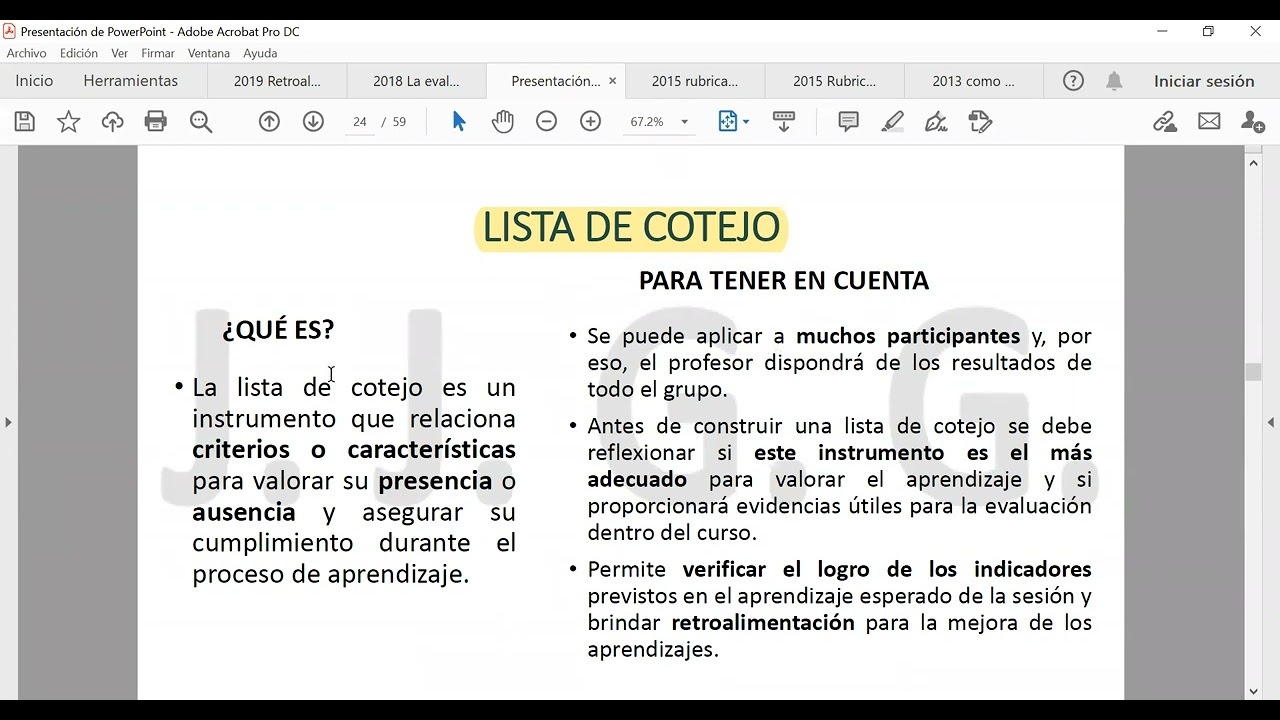Go to previous page with up arrow
Screen dimensions: 1280x720
(x=269, y=122)
